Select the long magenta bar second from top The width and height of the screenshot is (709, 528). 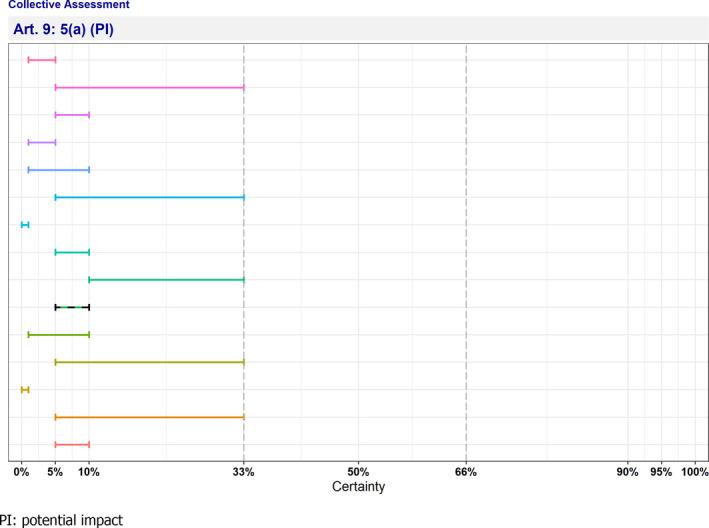pos(149,88)
